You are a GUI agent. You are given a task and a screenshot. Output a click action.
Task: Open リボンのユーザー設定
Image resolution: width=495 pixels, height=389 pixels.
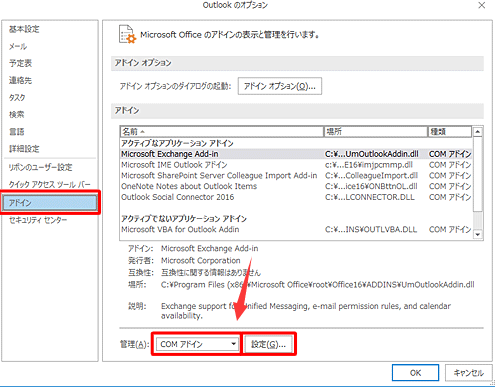[40, 167]
